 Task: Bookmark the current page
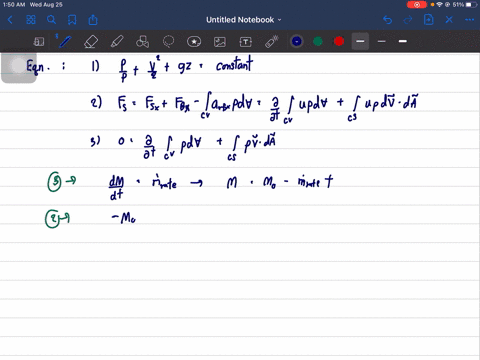[x=72, y=20]
